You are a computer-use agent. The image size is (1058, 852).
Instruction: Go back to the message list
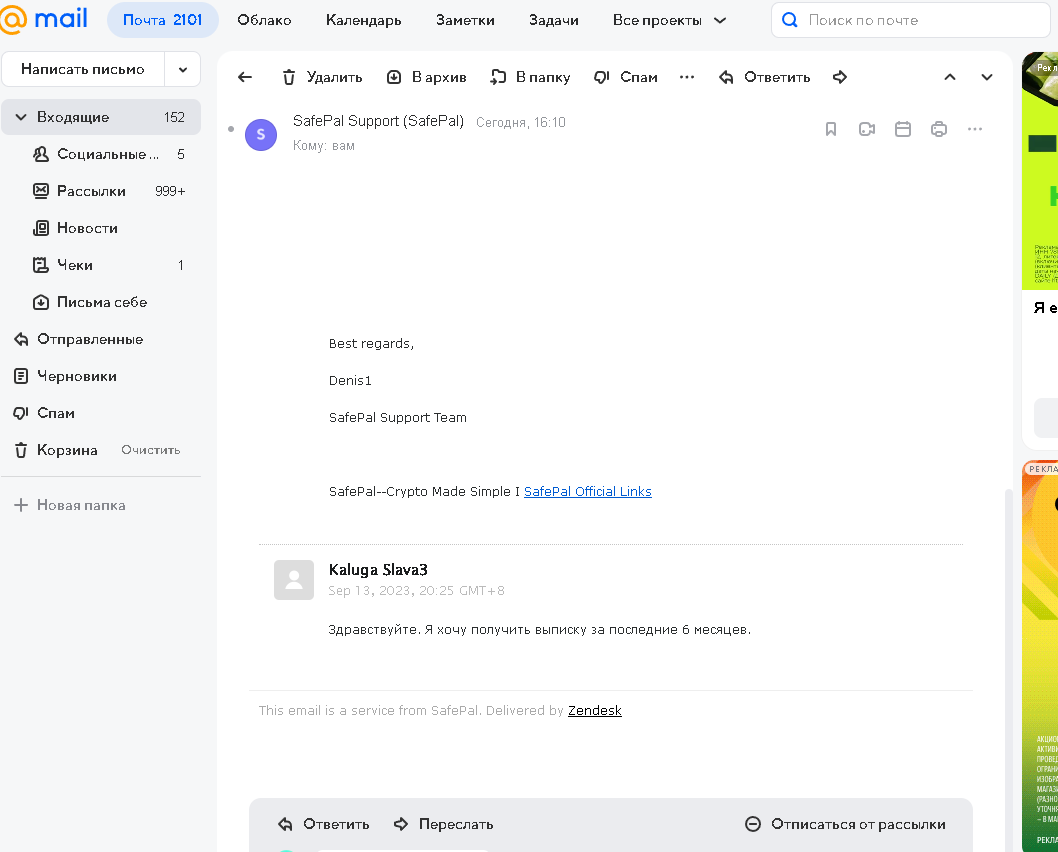pos(245,77)
